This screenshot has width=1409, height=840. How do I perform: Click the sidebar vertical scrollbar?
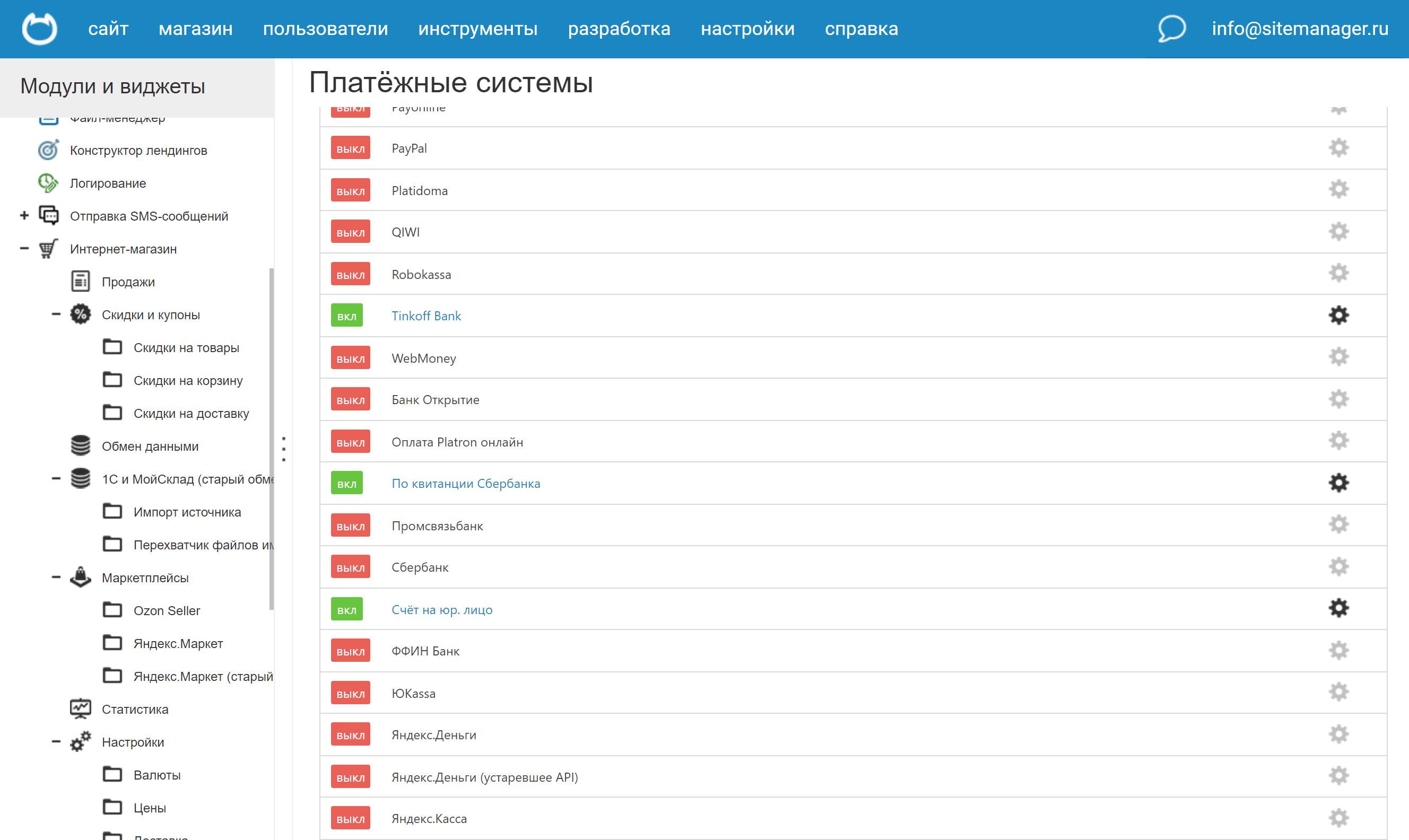pyautogui.click(x=272, y=439)
